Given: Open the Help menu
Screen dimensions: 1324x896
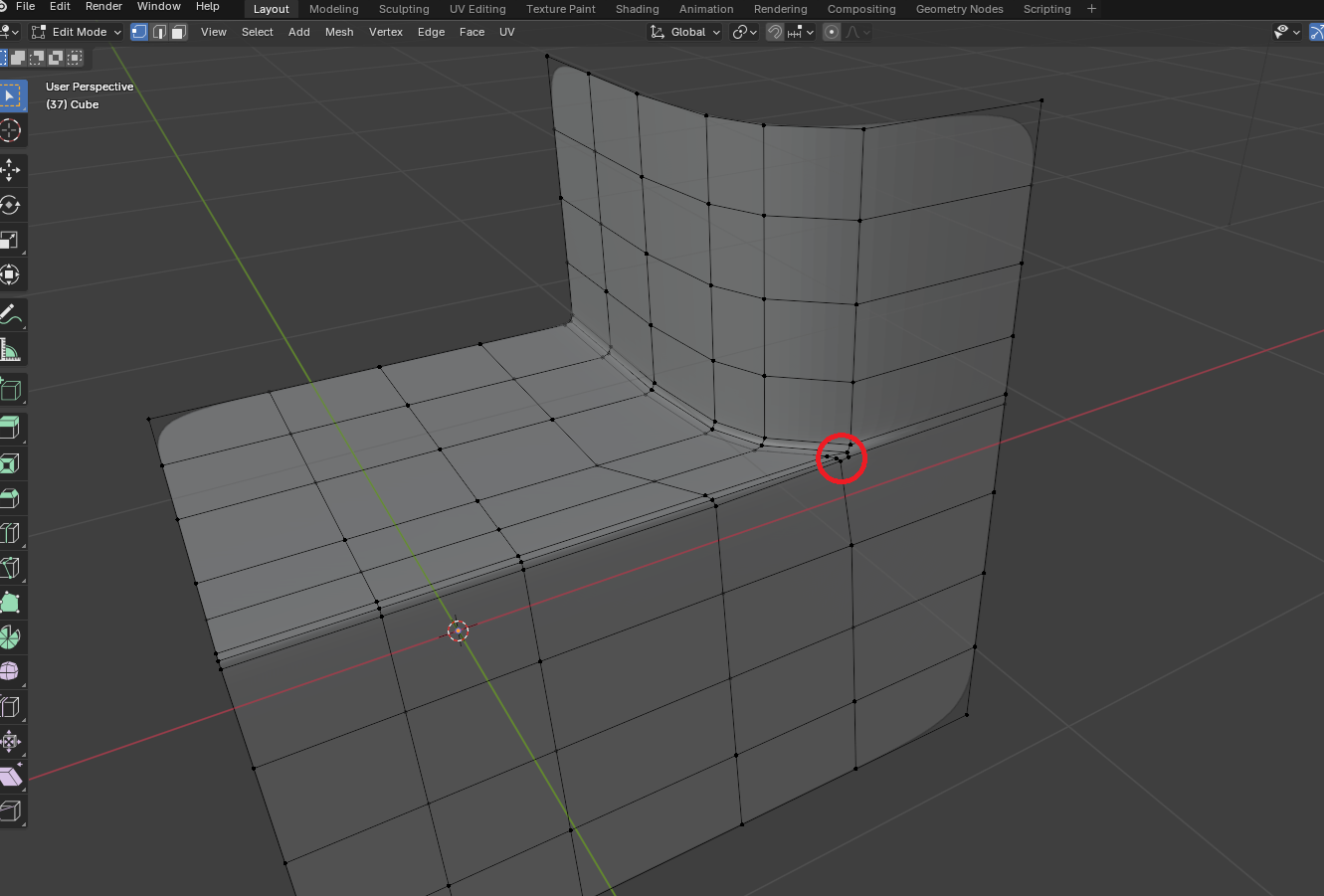Looking at the screenshot, I should click(x=207, y=7).
